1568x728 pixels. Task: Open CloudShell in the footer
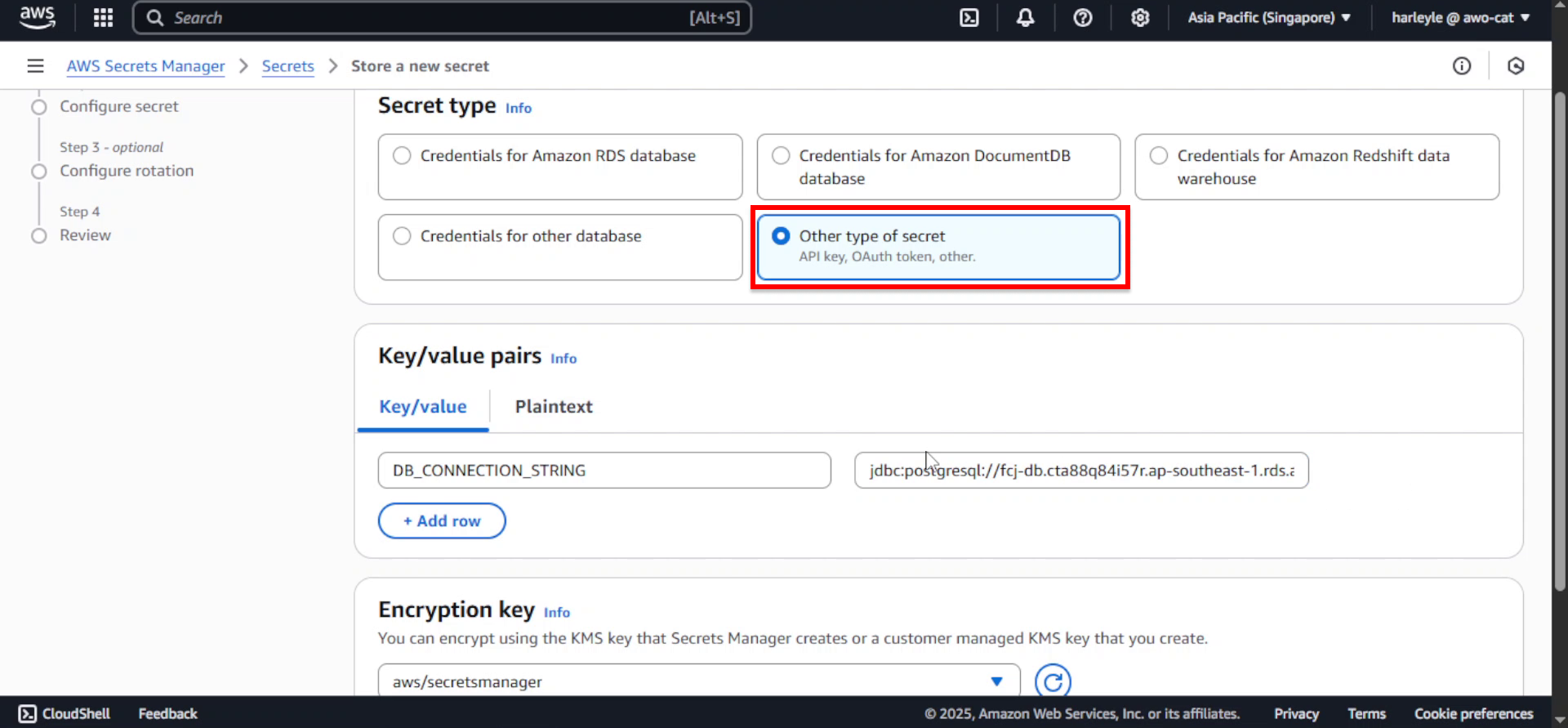(64, 713)
